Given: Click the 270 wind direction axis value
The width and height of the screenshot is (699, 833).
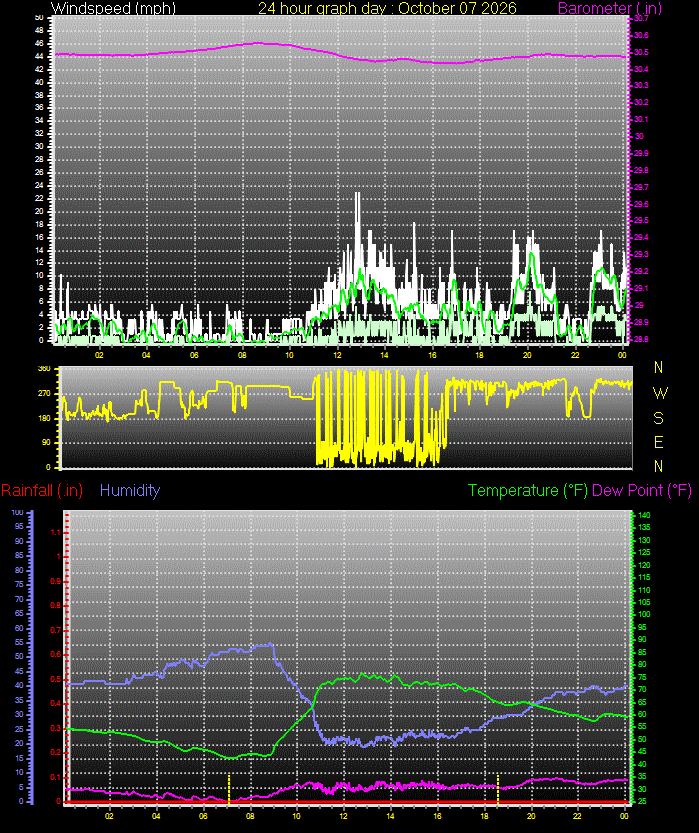Looking at the screenshot, I should pos(45,394).
